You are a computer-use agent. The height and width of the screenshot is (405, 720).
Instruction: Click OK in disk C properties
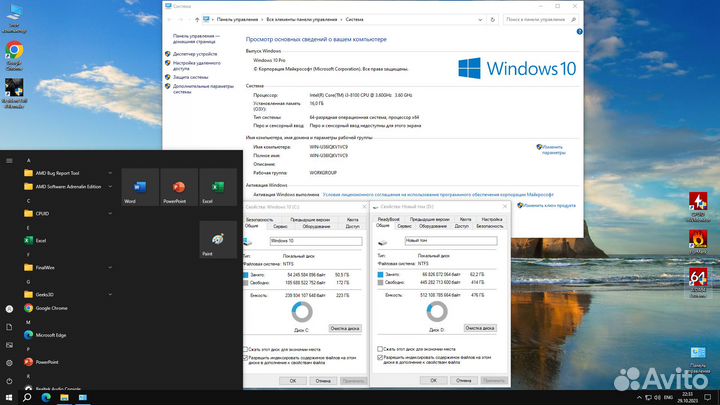pos(292,381)
